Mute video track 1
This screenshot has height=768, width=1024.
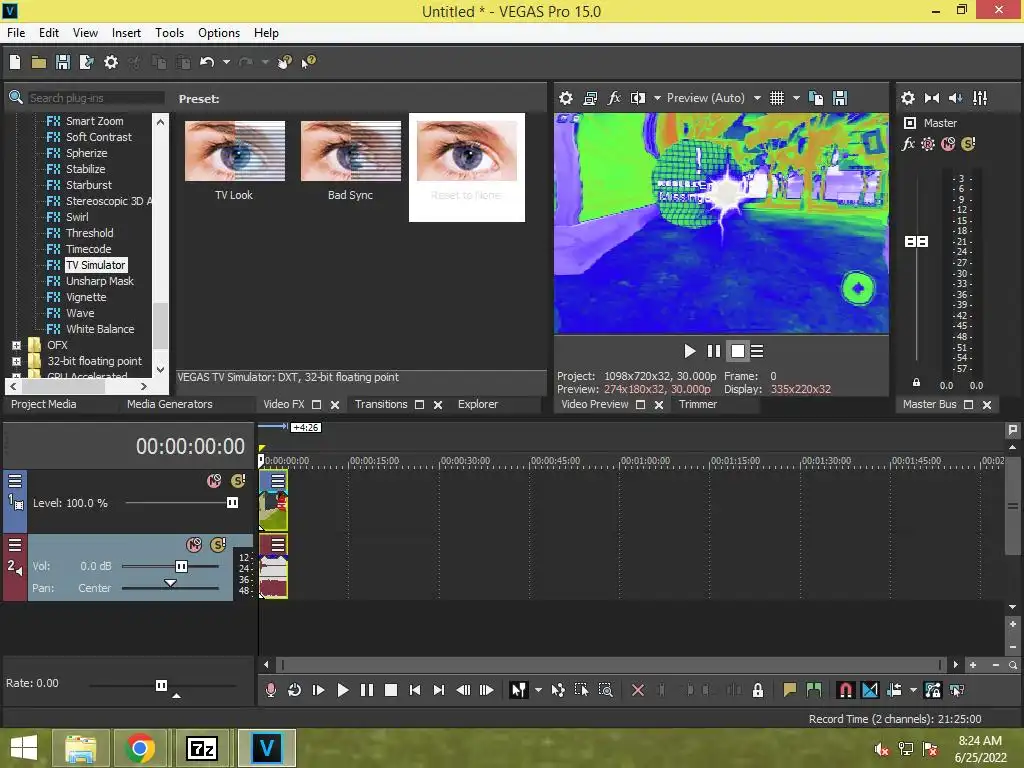coord(214,481)
